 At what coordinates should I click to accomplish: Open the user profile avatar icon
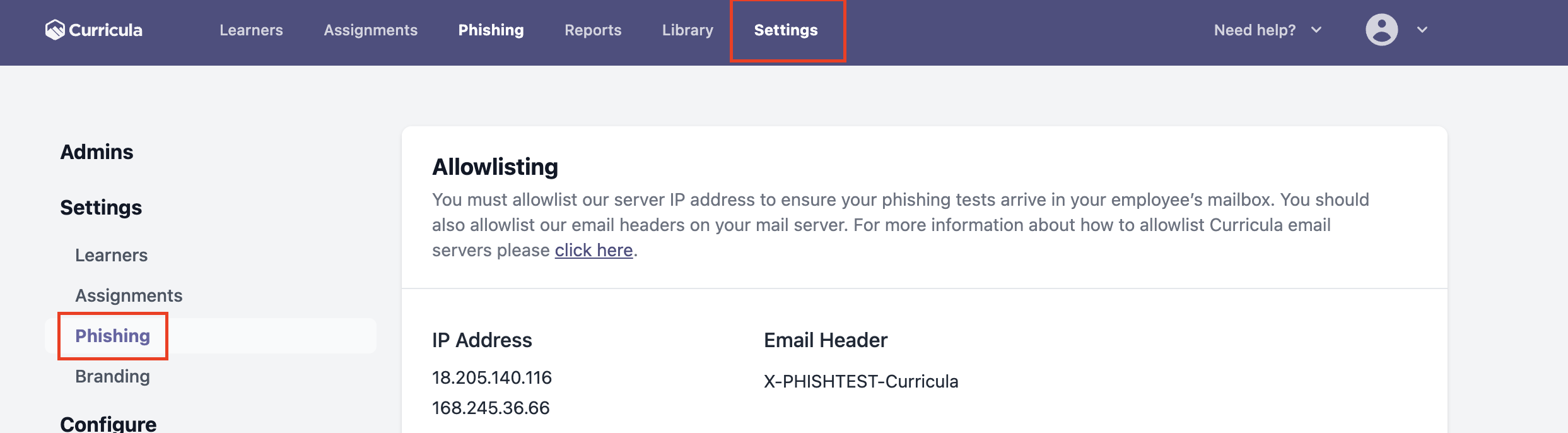[1381, 30]
